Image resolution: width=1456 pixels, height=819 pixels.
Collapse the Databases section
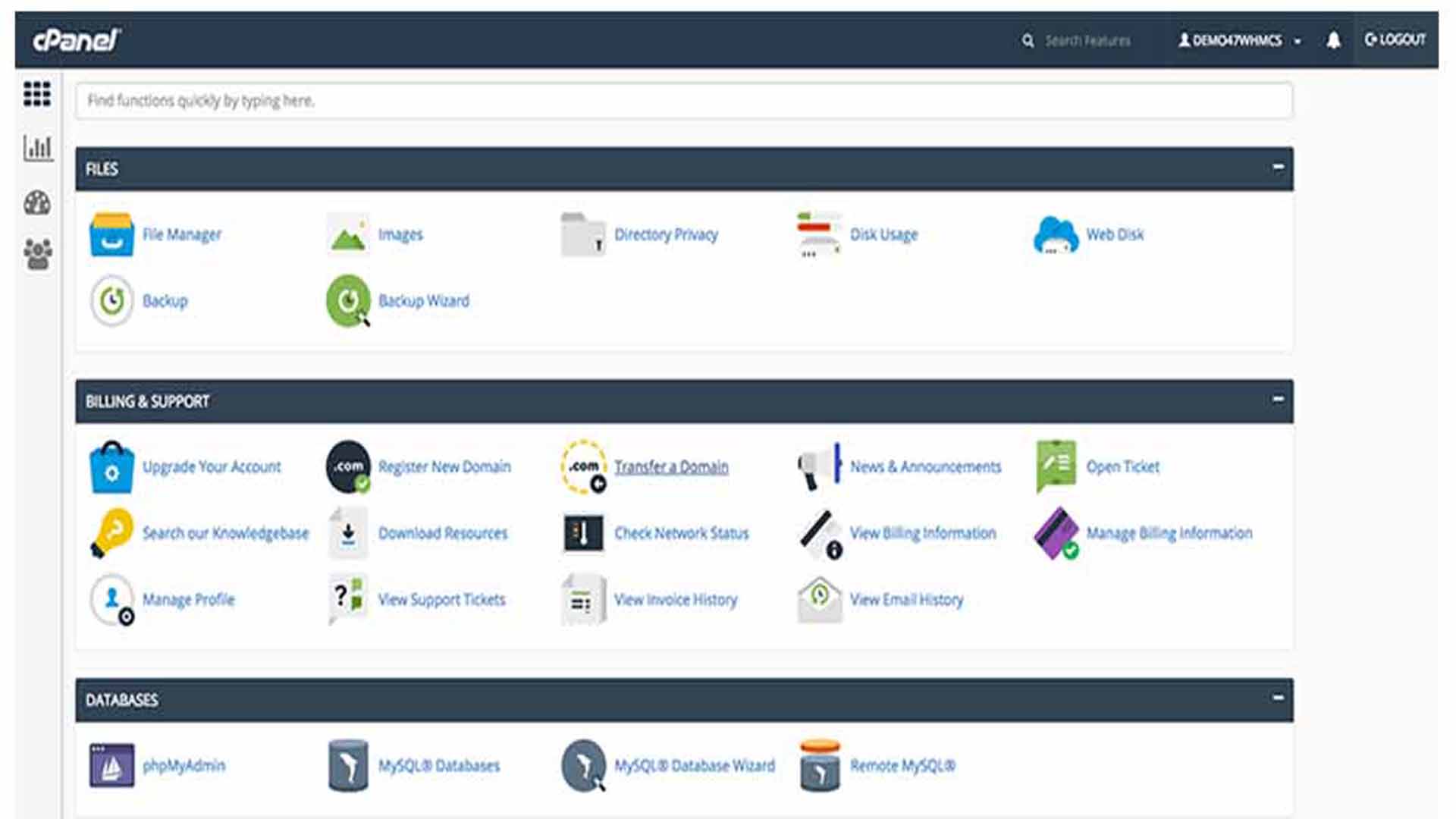click(x=1278, y=698)
